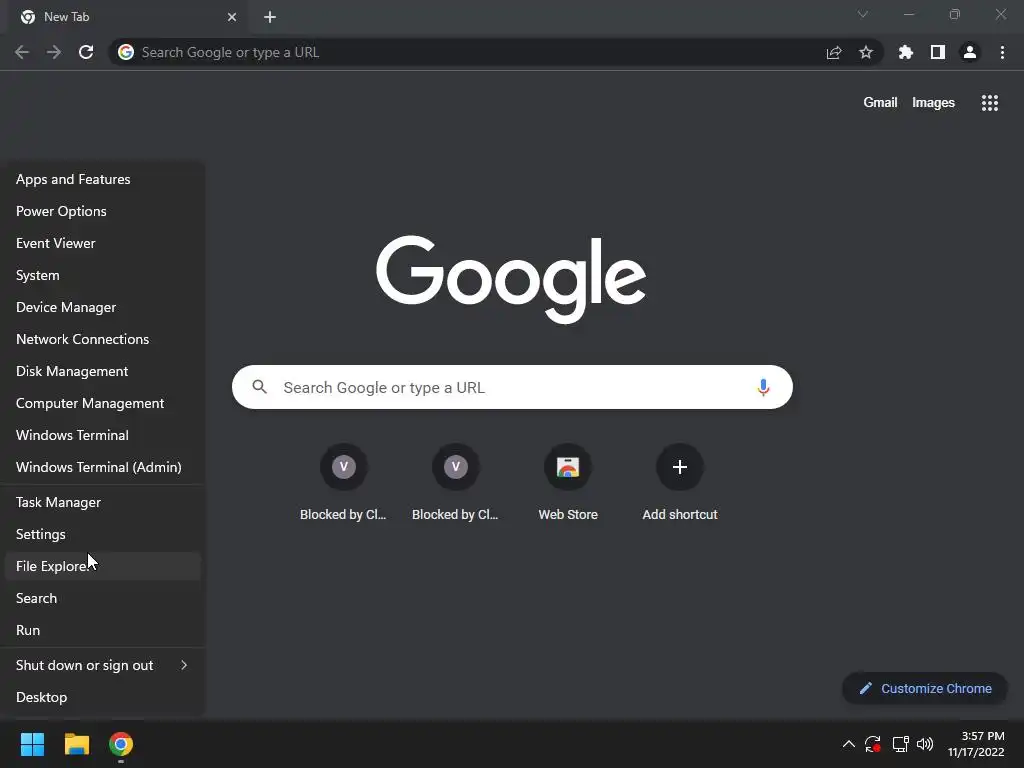This screenshot has height=768, width=1024.
Task: Open the second Blocked by Cl... shortcut
Action: (455, 483)
